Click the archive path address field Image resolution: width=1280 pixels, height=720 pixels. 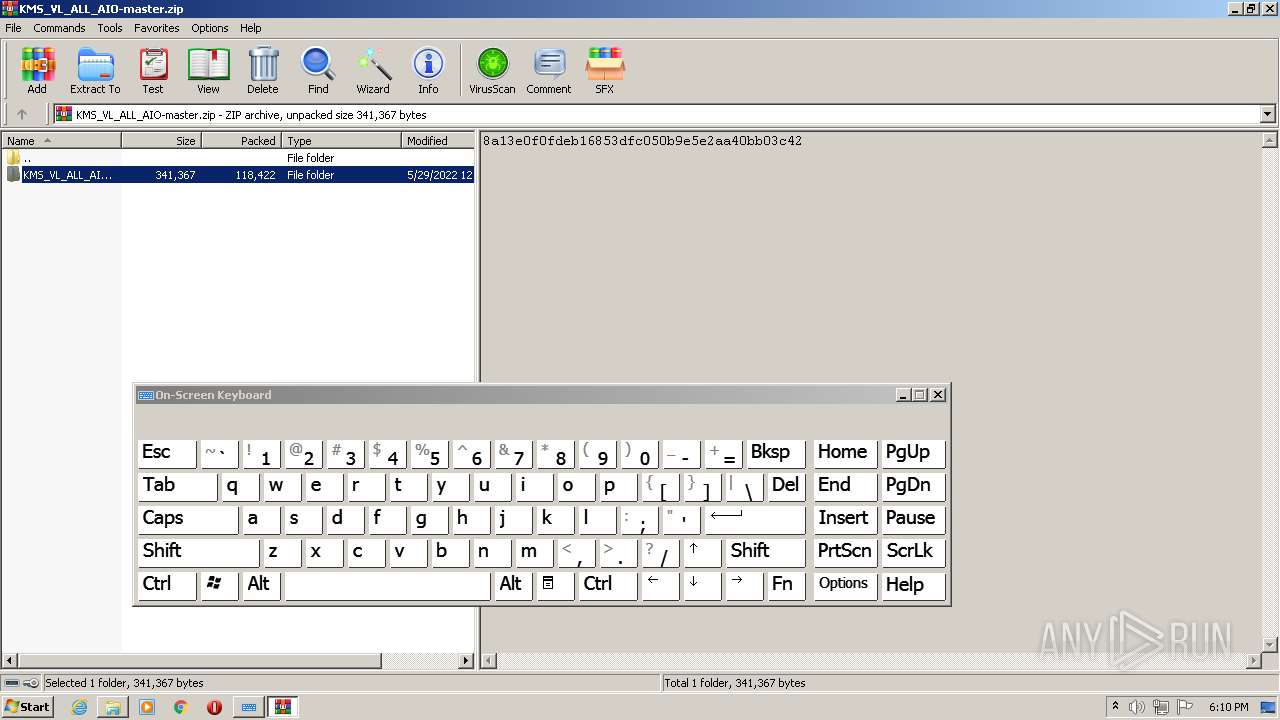tap(657, 114)
